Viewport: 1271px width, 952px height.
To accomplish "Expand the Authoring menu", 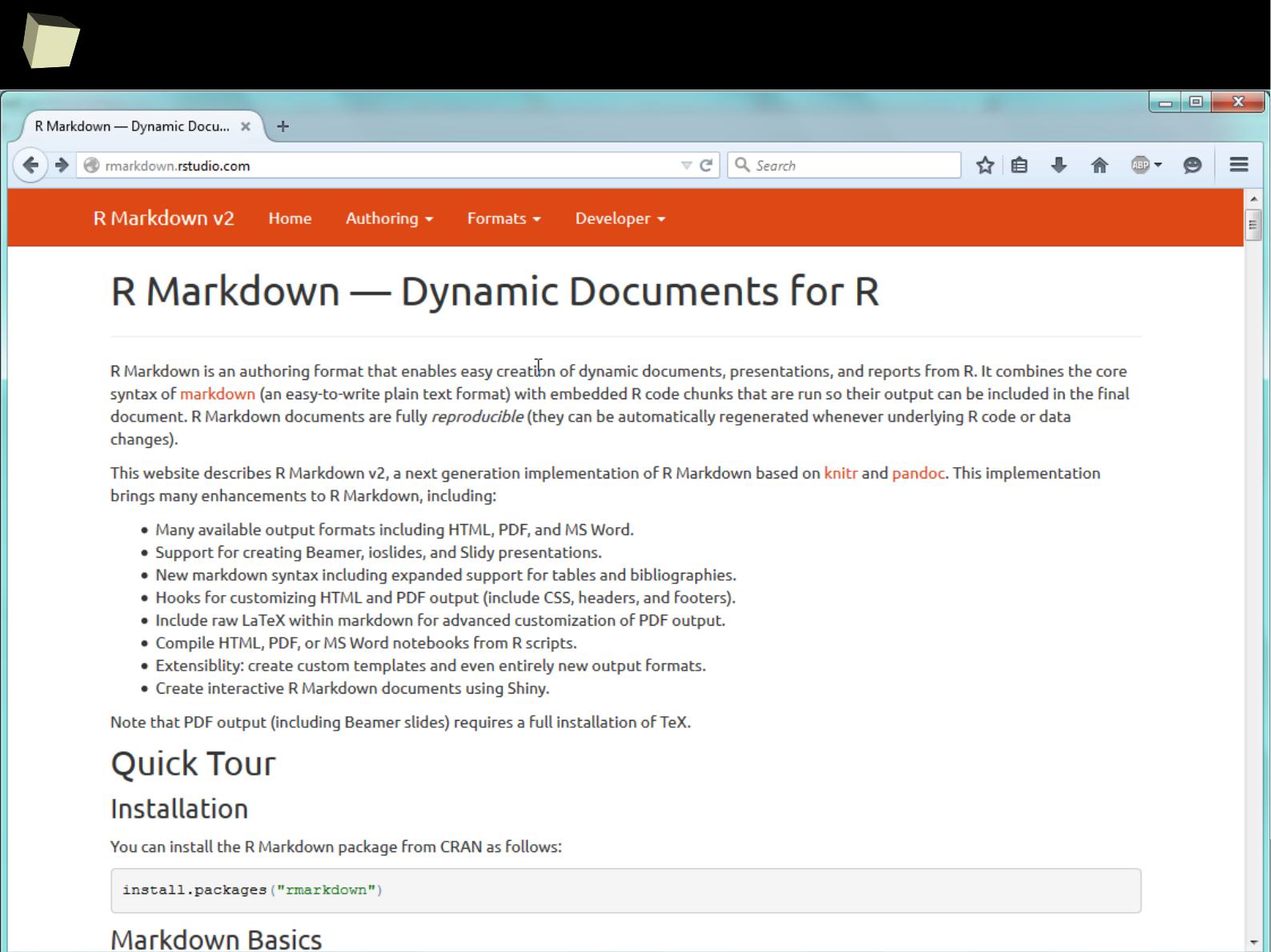I will [x=389, y=218].
